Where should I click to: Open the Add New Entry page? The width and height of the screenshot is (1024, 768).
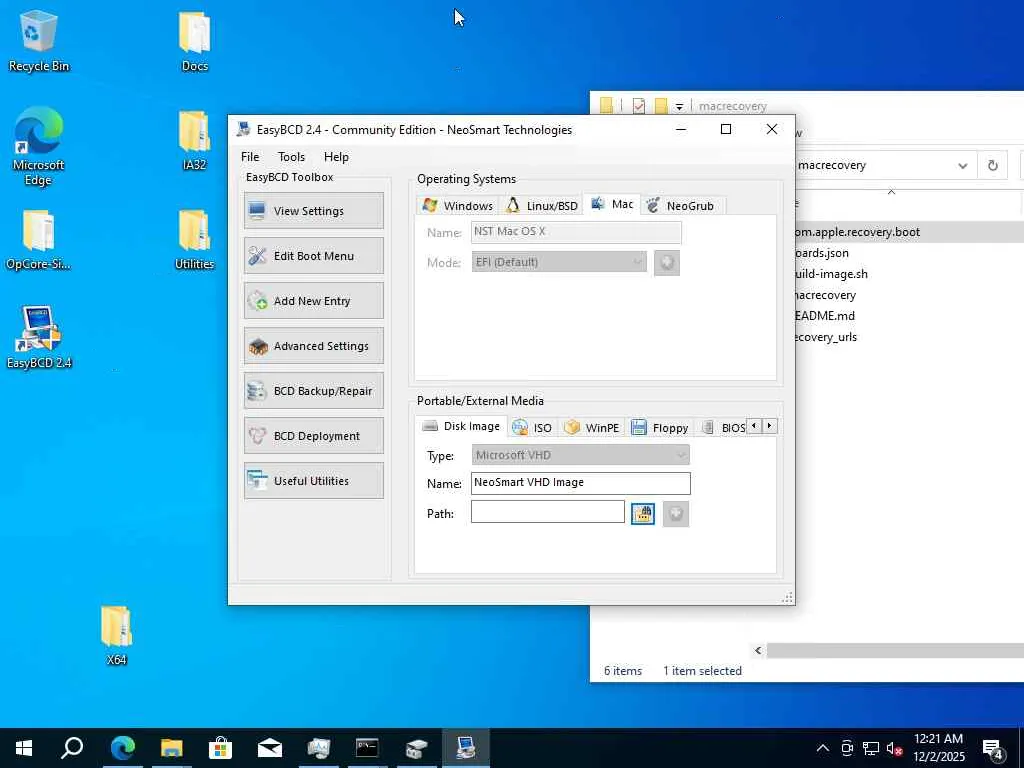tap(313, 301)
